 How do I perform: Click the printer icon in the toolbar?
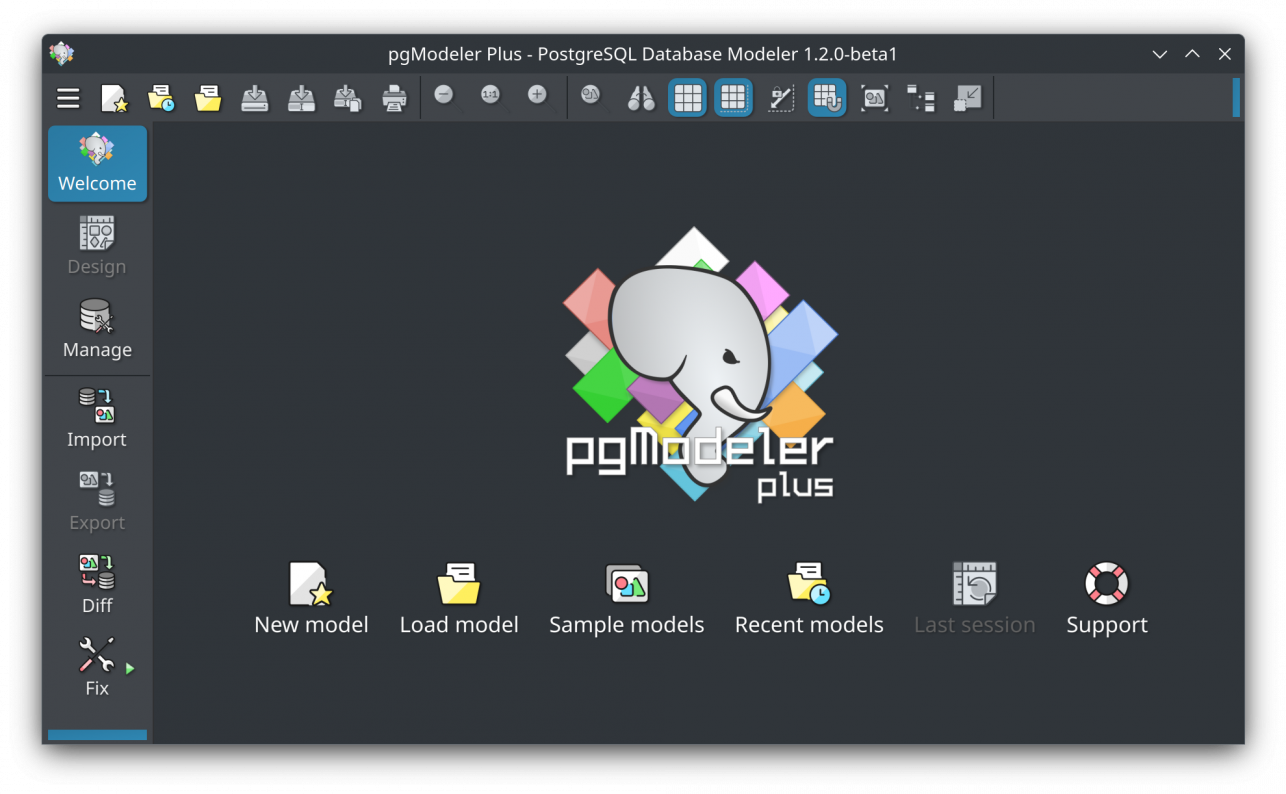[395, 97]
